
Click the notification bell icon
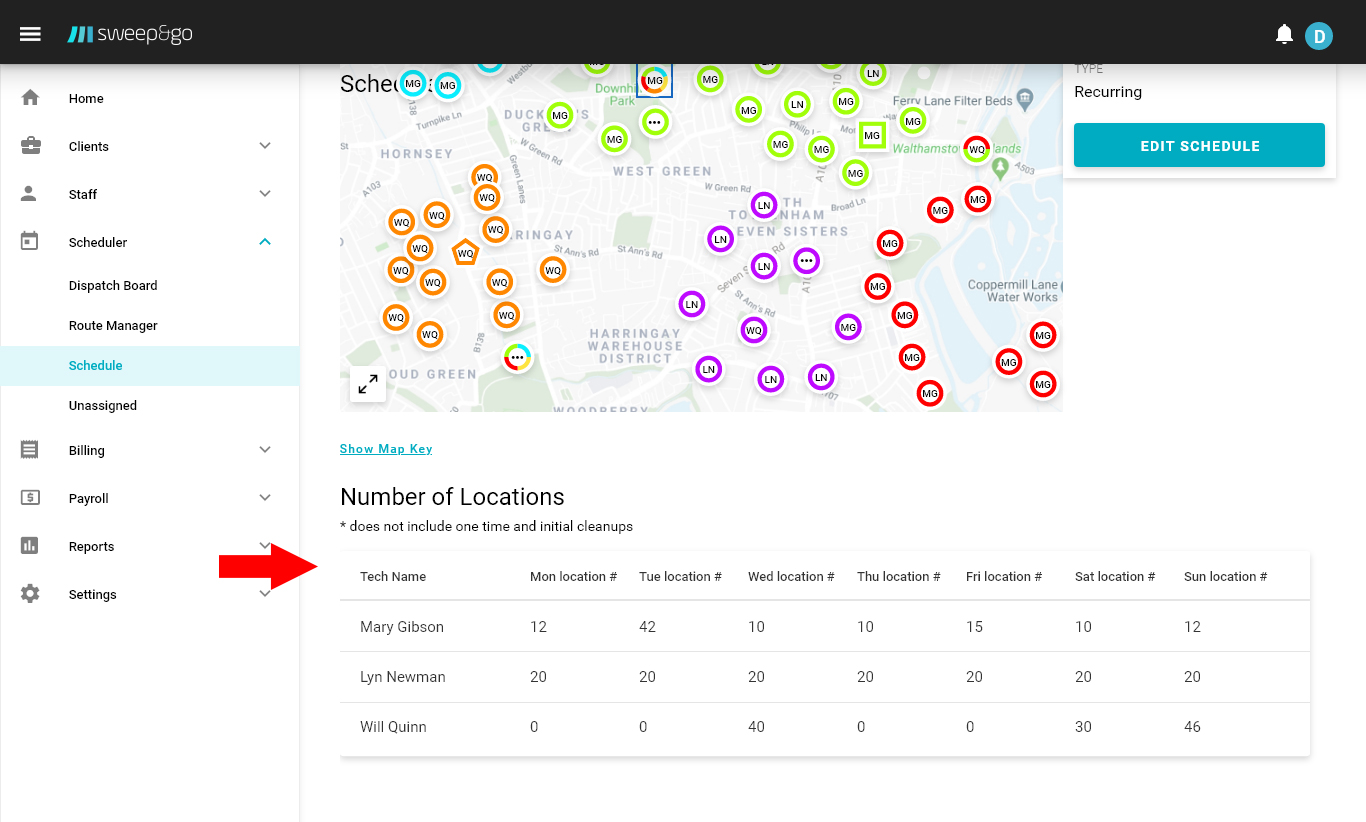pyautogui.click(x=1284, y=35)
